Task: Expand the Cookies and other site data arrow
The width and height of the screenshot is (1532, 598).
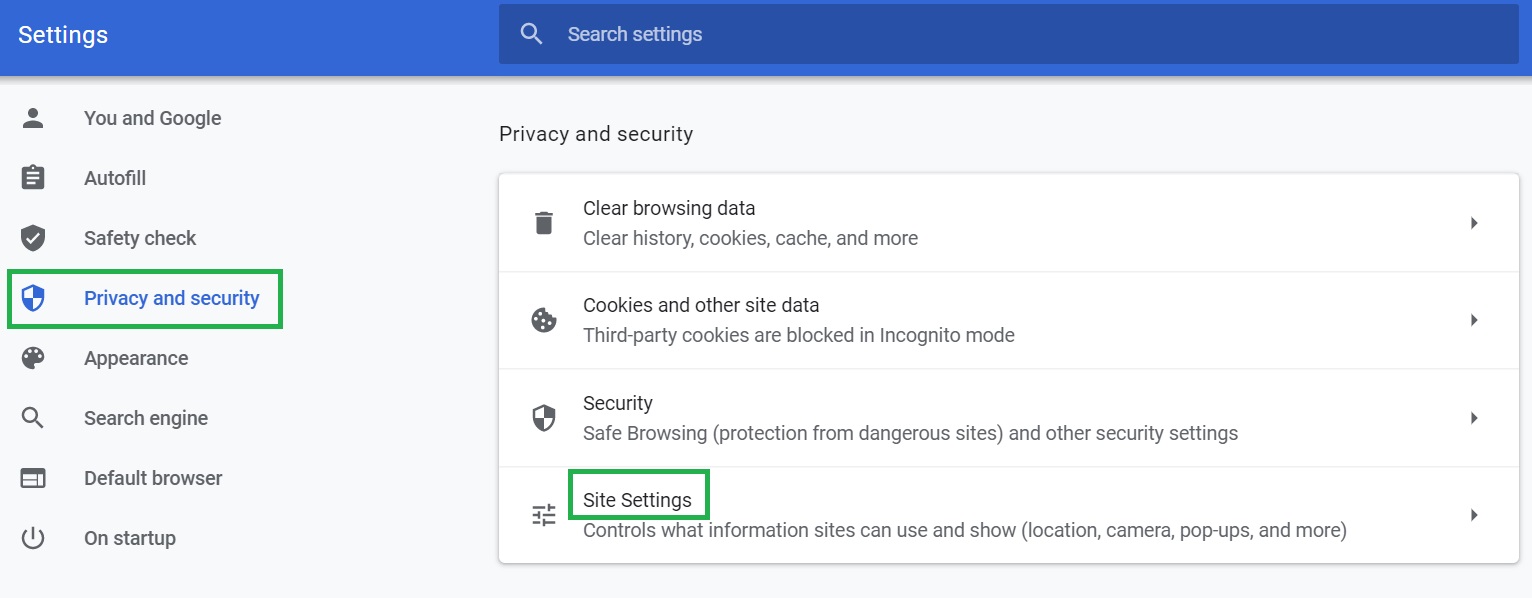Action: click(x=1474, y=320)
